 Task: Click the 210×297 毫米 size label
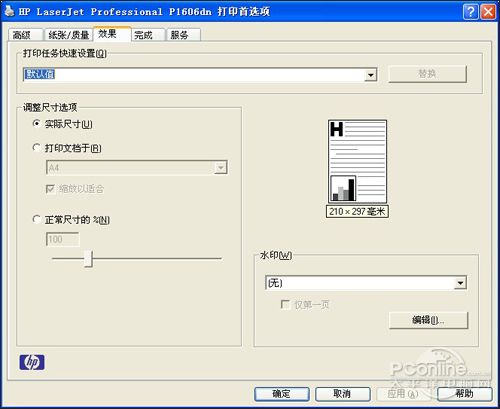point(357,211)
